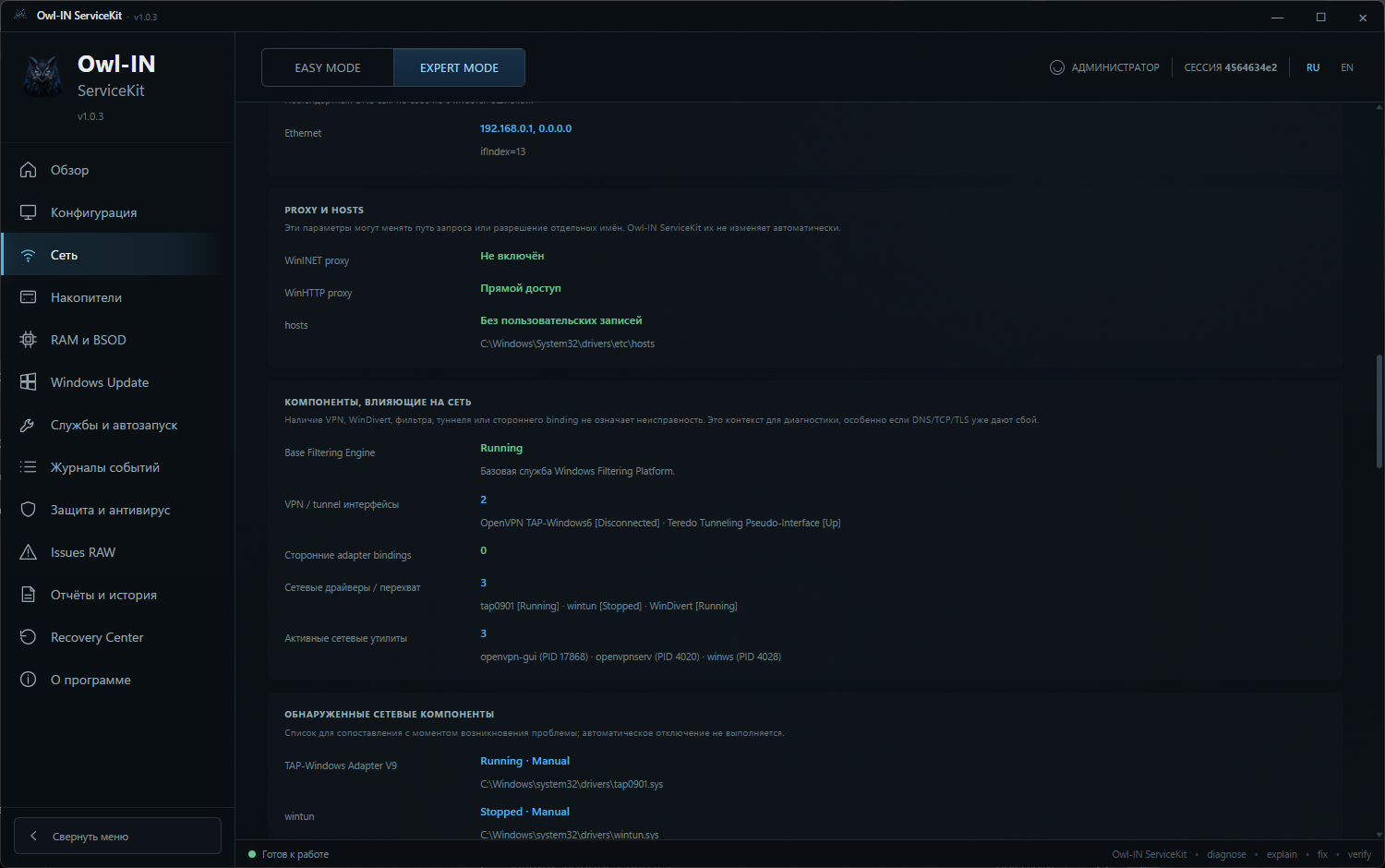Click the Службы и автозапуск wrench icon
Image resolution: width=1385 pixels, height=868 pixels.
click(29, 425)
